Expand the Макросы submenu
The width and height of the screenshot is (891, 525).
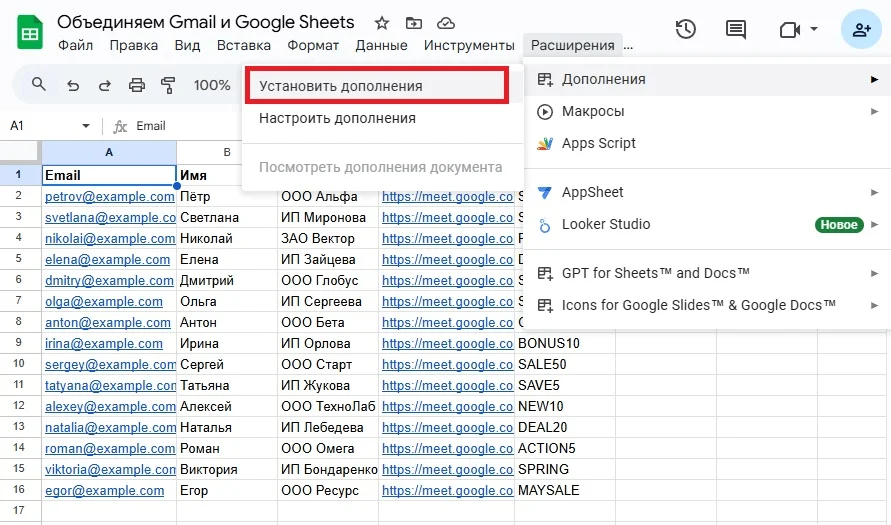click(874, 111)
